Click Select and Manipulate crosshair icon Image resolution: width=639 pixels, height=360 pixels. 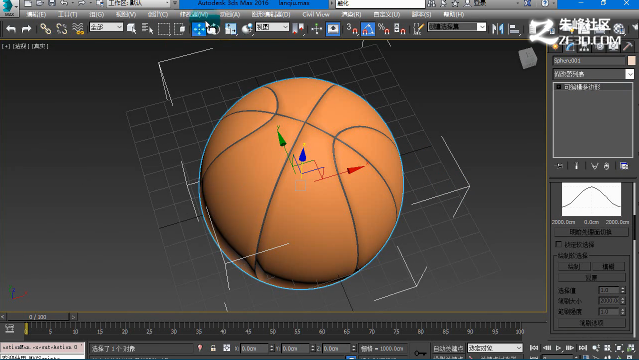(x=317, y=29)
